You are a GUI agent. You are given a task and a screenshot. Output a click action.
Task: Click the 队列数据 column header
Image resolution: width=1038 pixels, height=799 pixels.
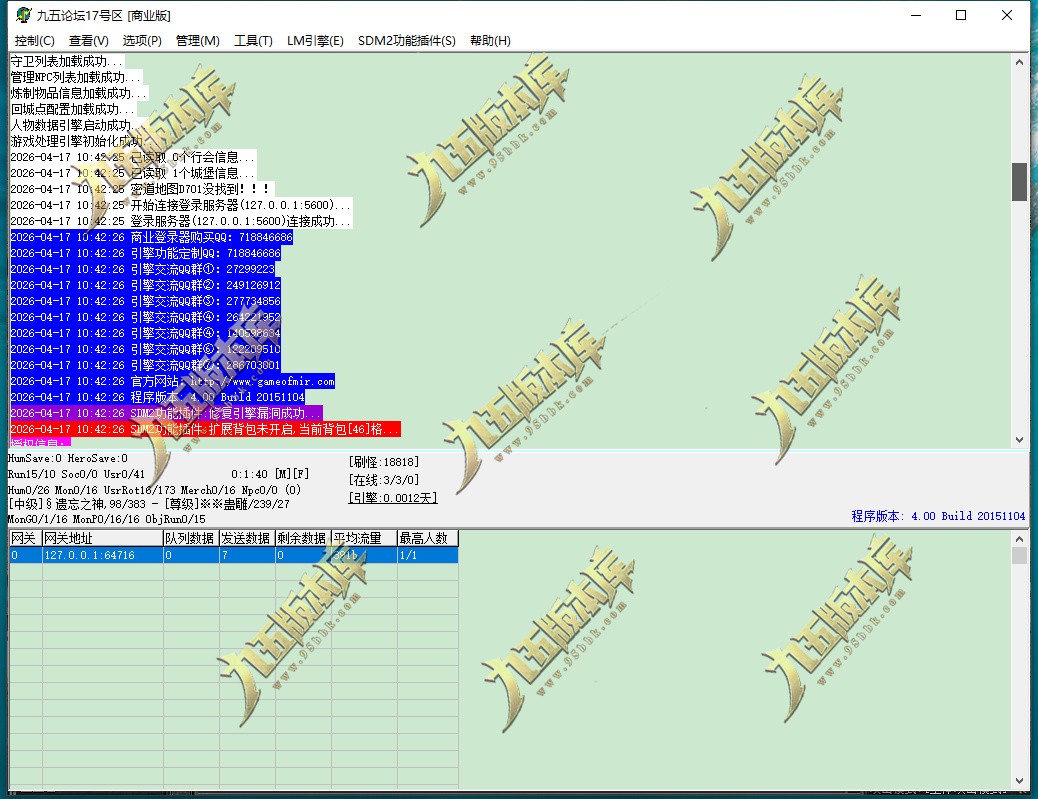click(x=191, y=538)
